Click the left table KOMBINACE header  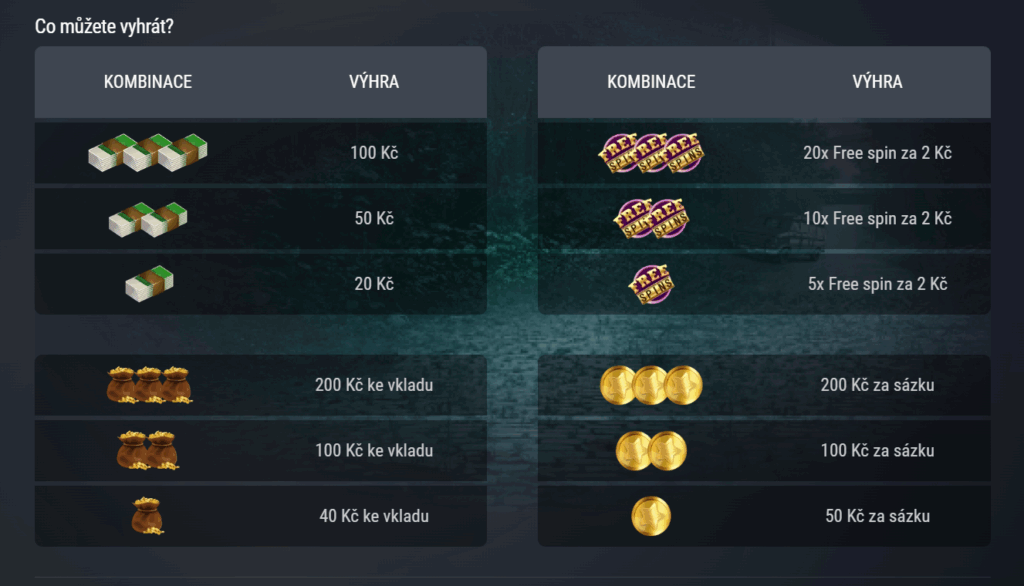tap(148, 82)
